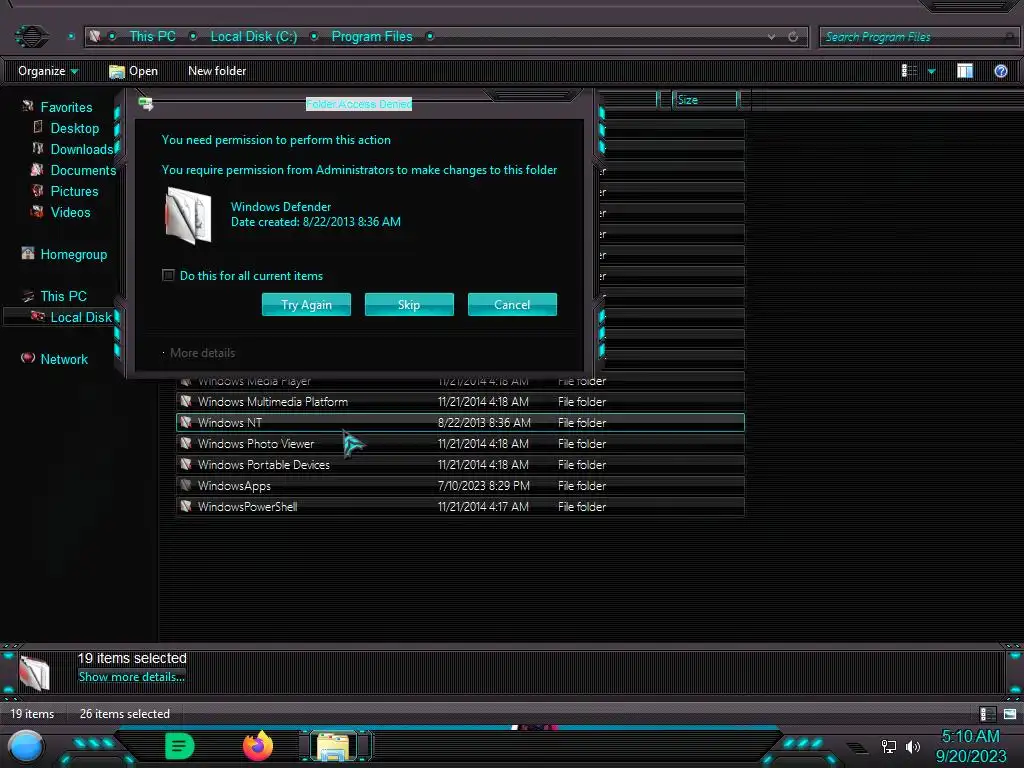This screenshot has height=768, width=1024.
Task: Skip this folder in the dialog
Action: point(409,304)
